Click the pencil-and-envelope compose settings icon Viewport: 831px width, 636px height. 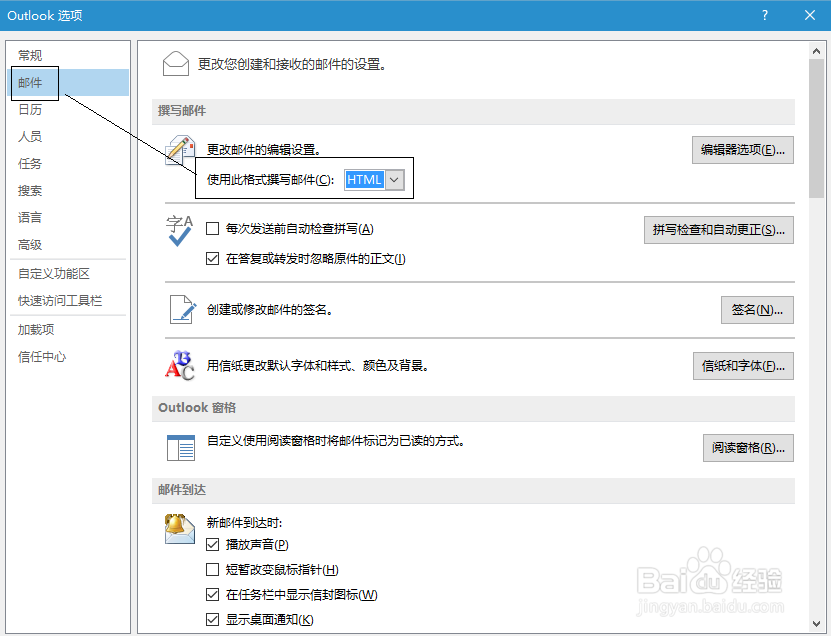click(x=180, y=151)
